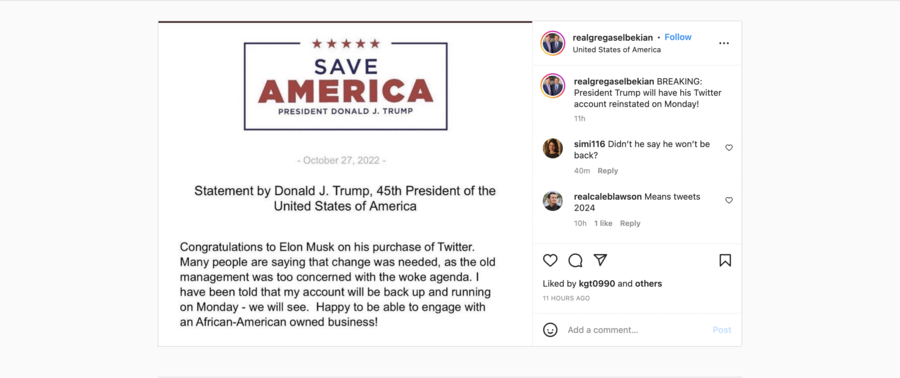
Task: Open kgt0990 profile from the likes line
Action: [597, 283]
